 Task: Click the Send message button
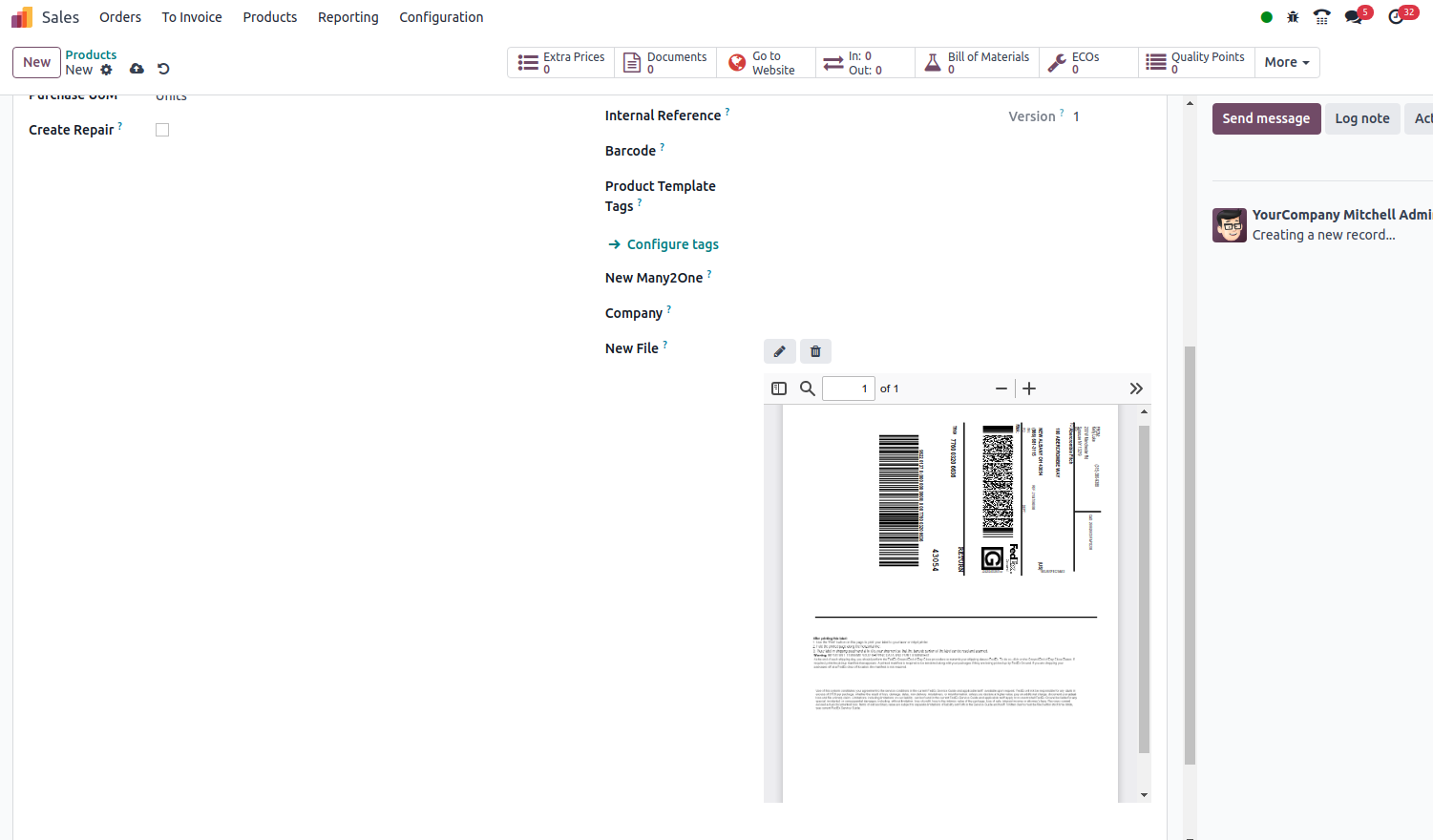(1266, 118)
